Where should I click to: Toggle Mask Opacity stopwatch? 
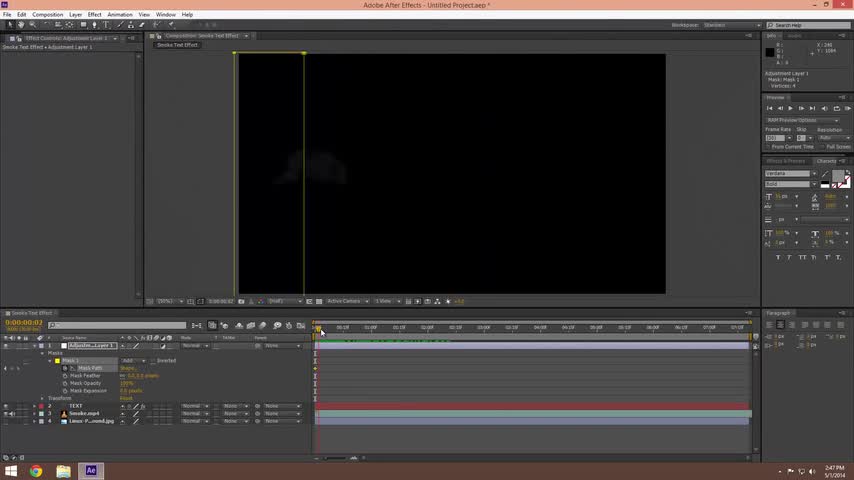65,384
